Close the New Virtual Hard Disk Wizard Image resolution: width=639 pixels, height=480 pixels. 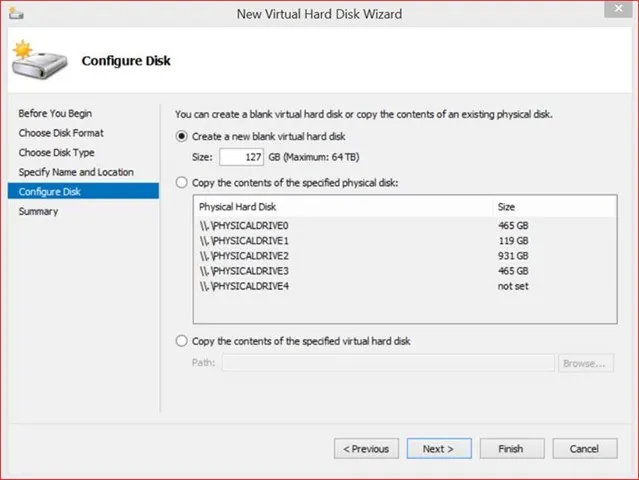click(x=618, y=9)
